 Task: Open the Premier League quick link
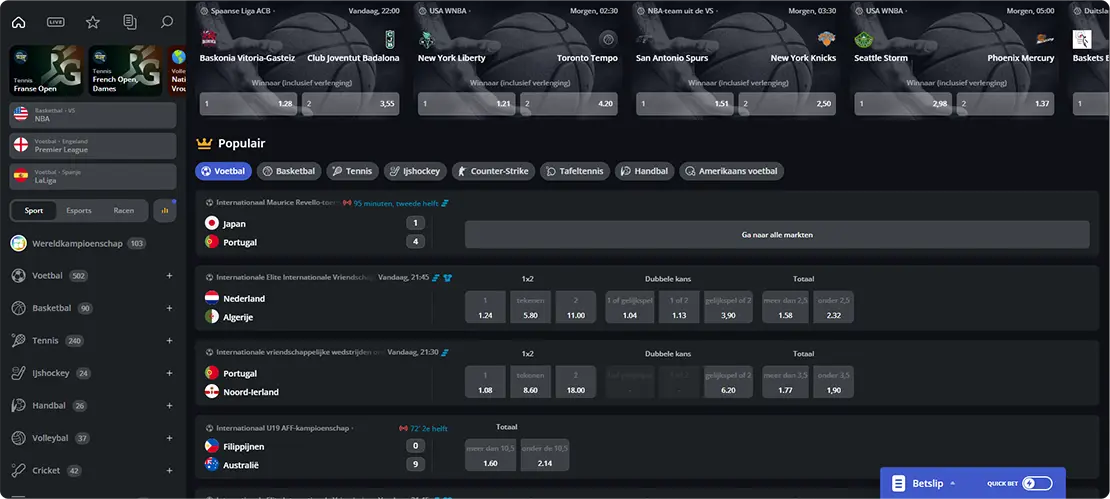[93, 146]
